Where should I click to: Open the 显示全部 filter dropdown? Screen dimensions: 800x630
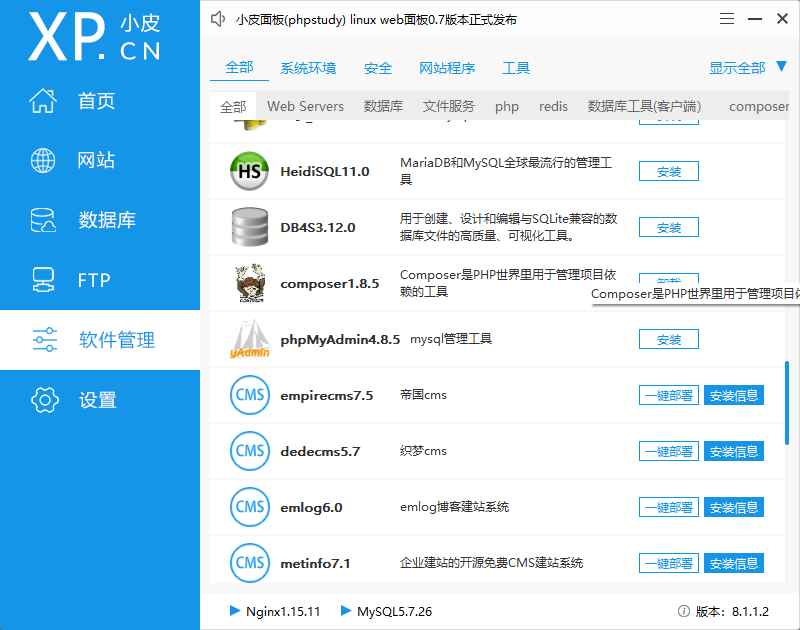(x=738, y=67)
